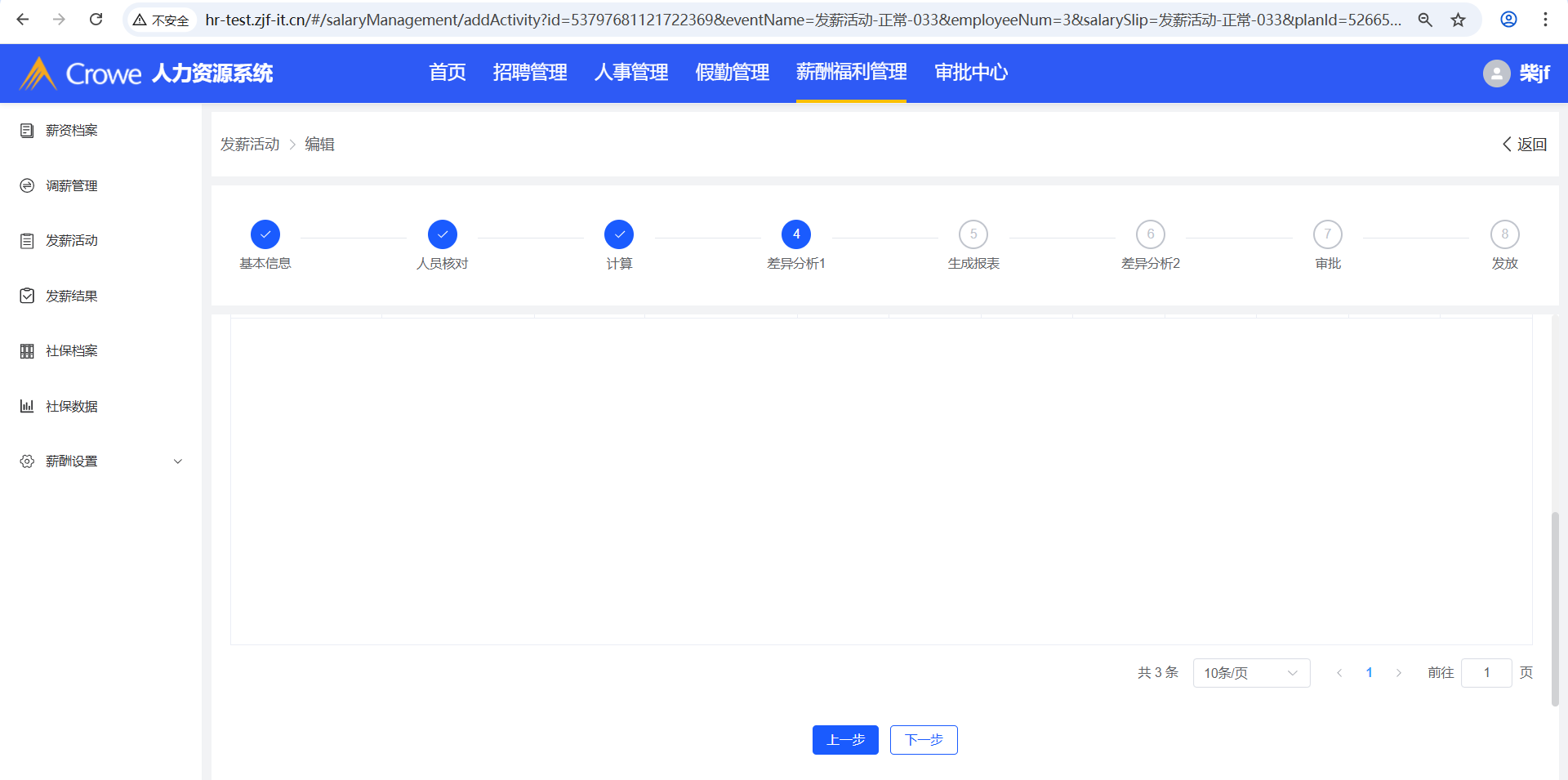Bookmark this page with star icon
The width and height of the screenshot is (1568, 780).
click(1459, 20)
